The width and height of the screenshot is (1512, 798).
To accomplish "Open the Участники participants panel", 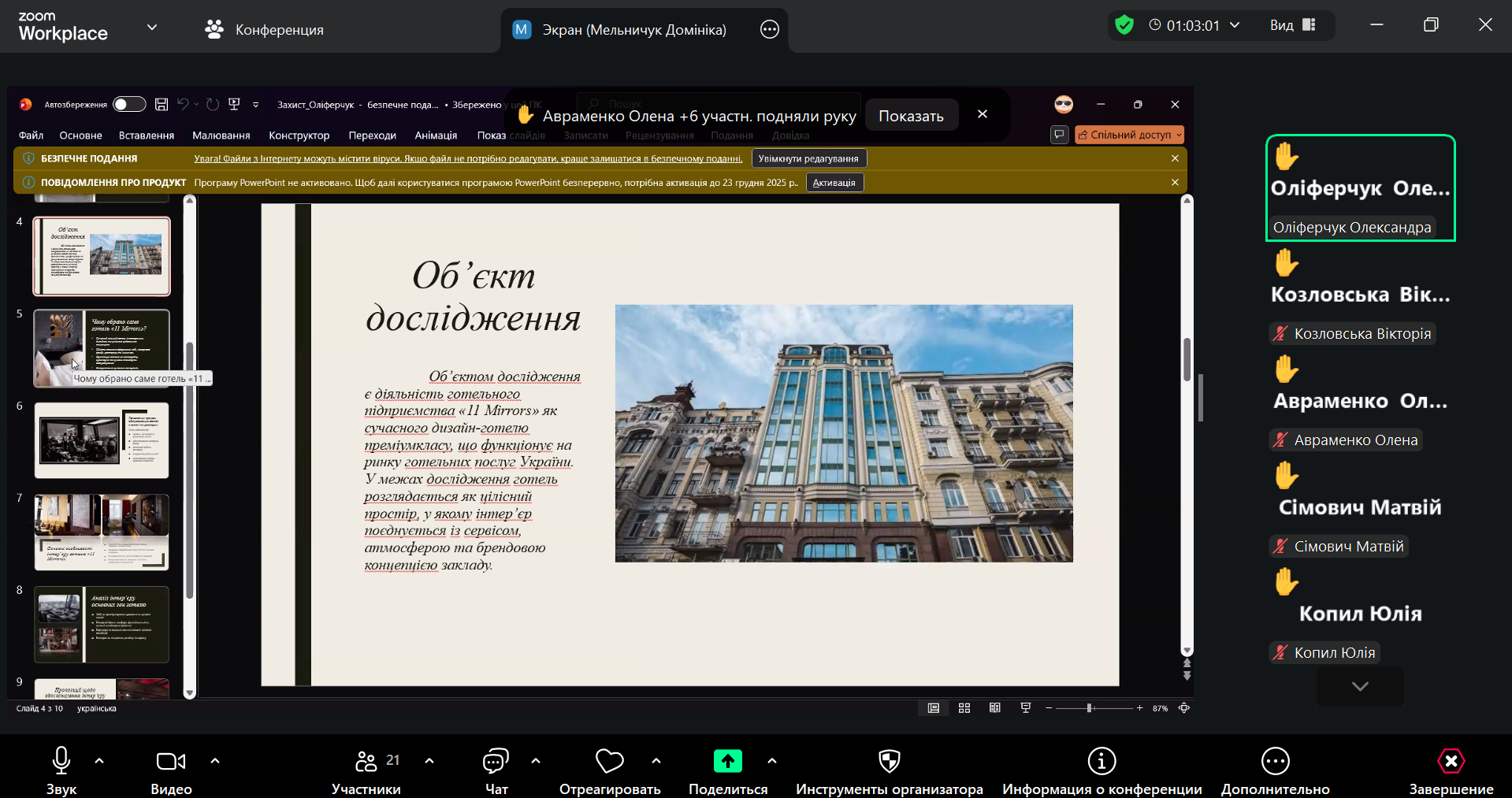I will tap(366, 761).
